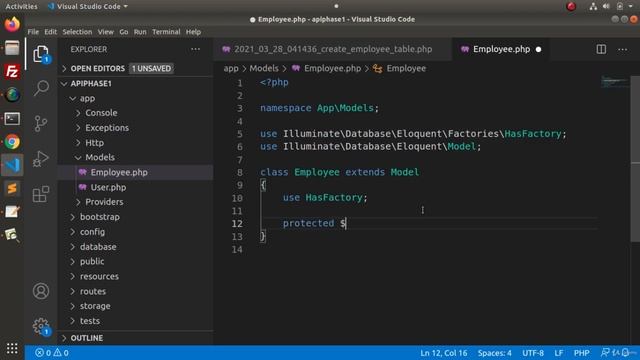Open editor More Actions ellipsis
This screenshot has height=360, width=640.
coord(622,49)
